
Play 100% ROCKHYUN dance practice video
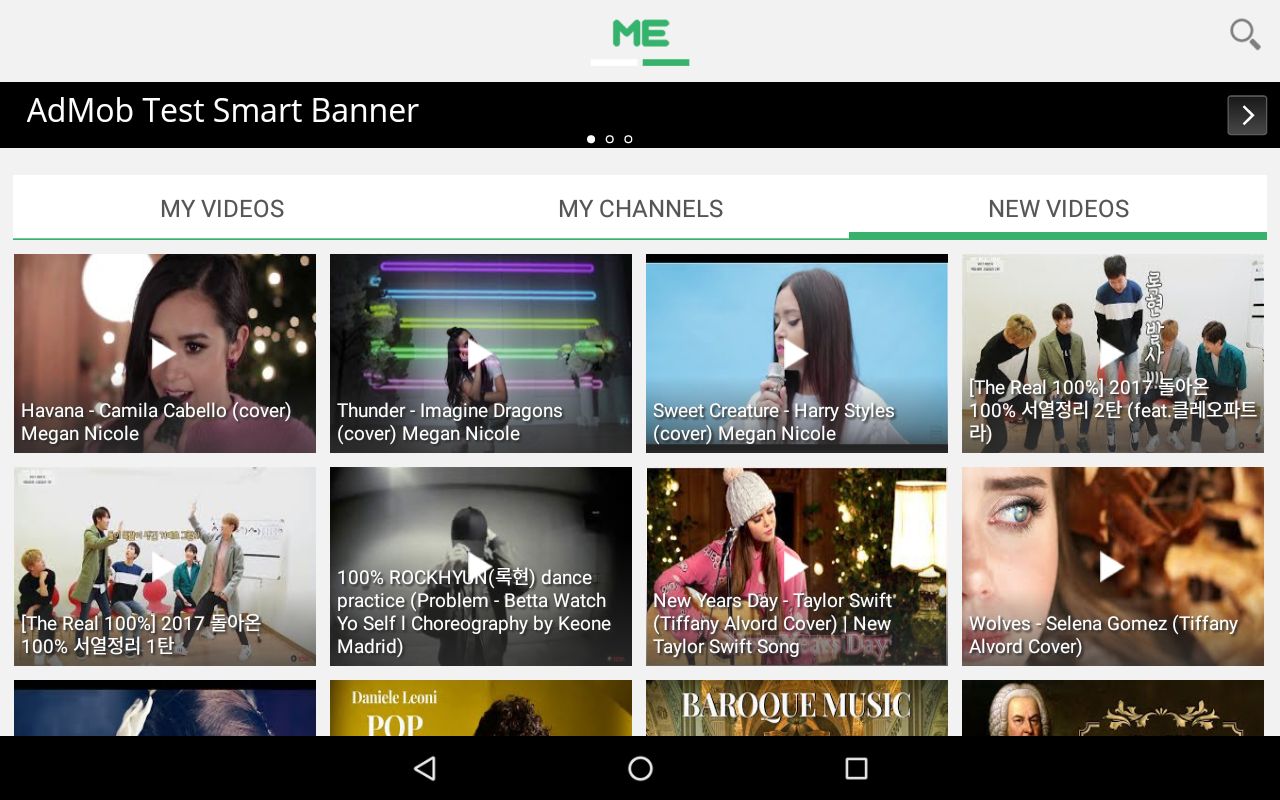click(480, 566)
